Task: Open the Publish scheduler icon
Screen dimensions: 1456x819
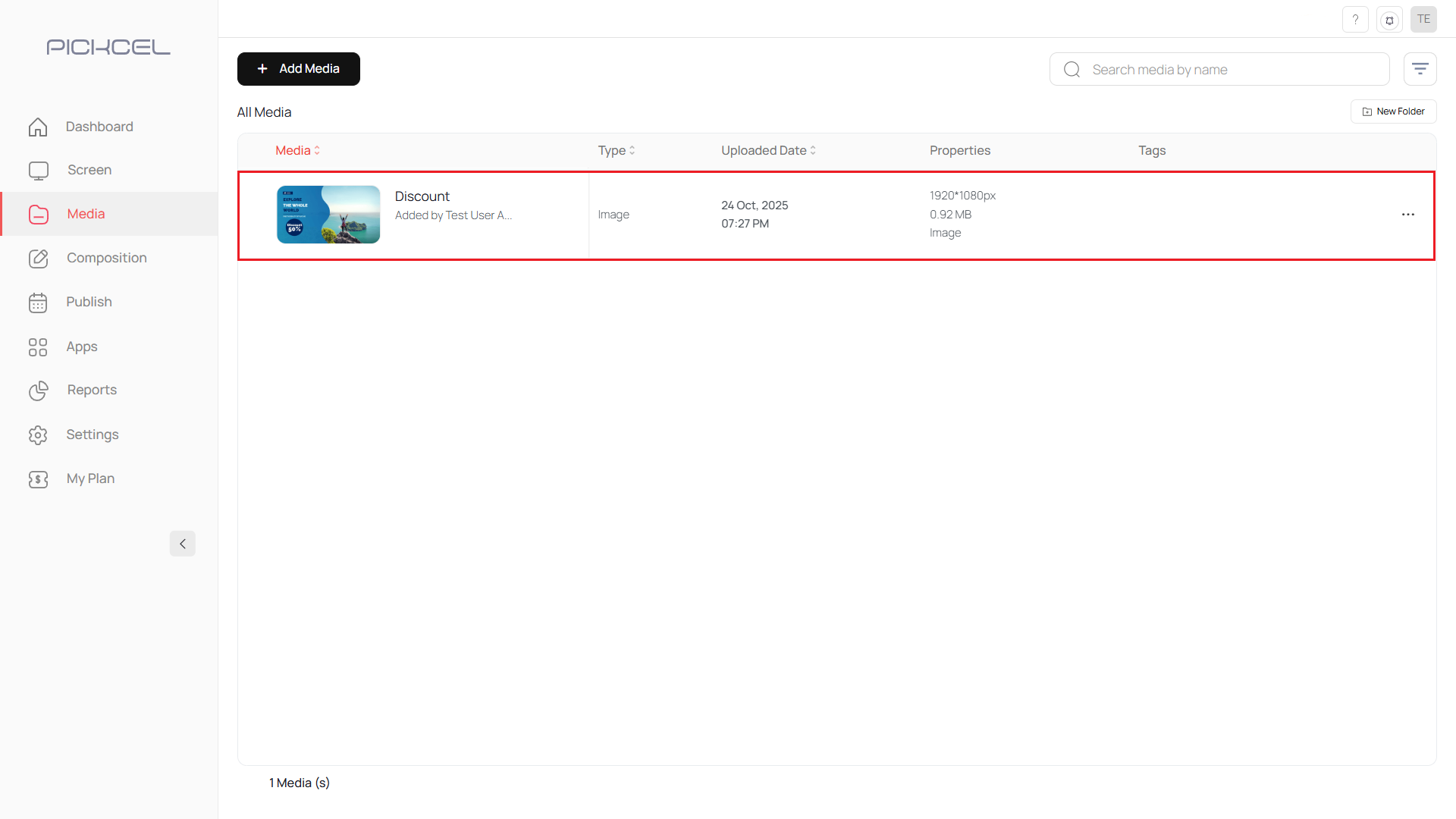Action: click(38, 302)
